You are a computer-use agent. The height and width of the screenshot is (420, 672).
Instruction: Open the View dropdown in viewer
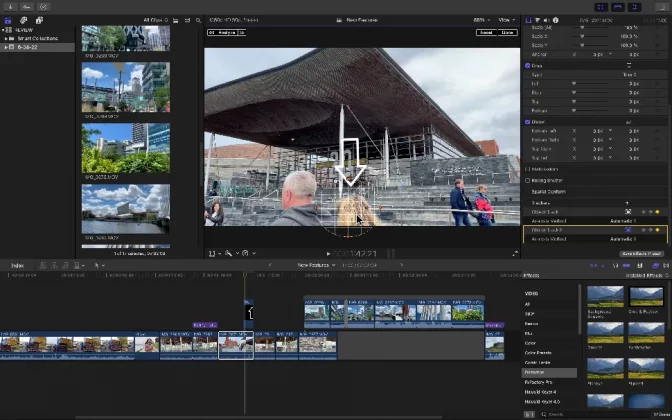click(508, 19)
